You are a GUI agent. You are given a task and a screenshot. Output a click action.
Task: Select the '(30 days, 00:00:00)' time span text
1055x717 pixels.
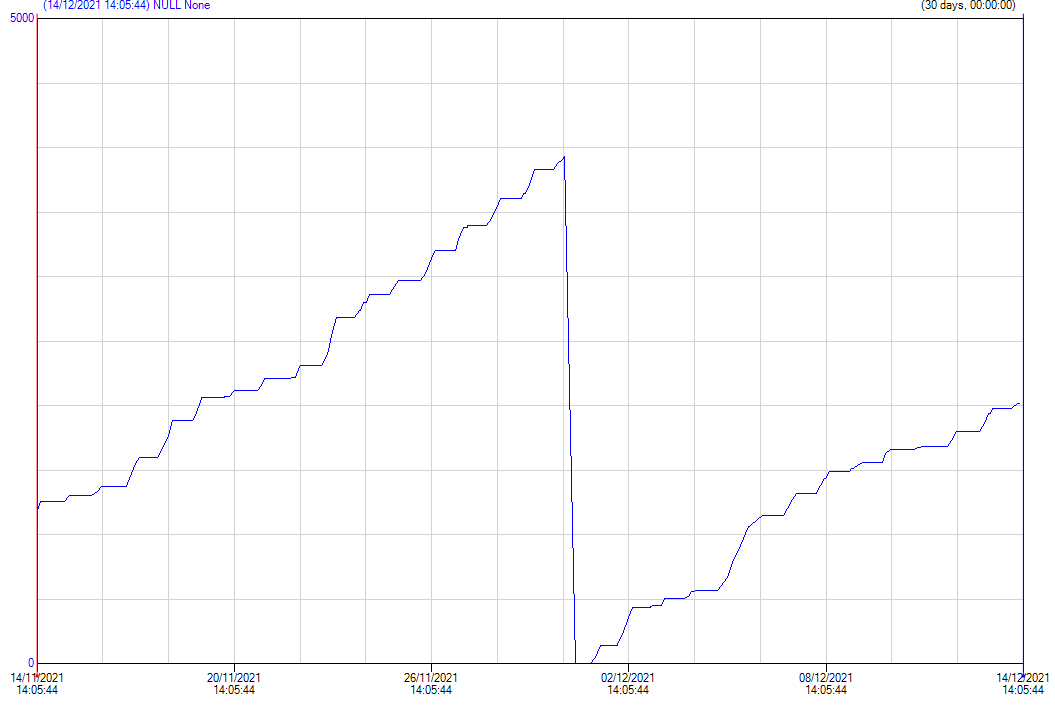tap(968, 5)
